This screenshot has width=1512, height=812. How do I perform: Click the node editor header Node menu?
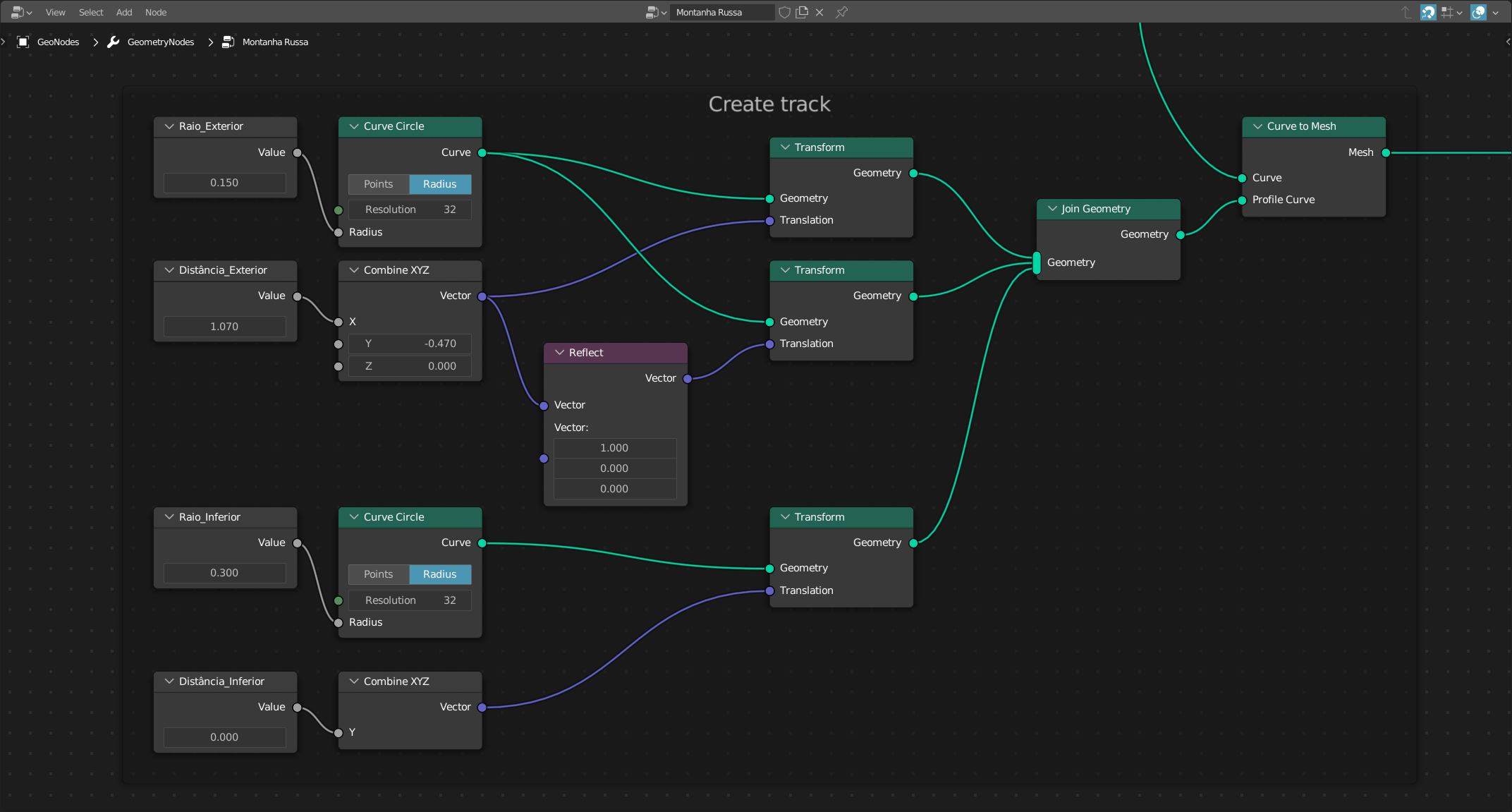(x=155, y=11)
